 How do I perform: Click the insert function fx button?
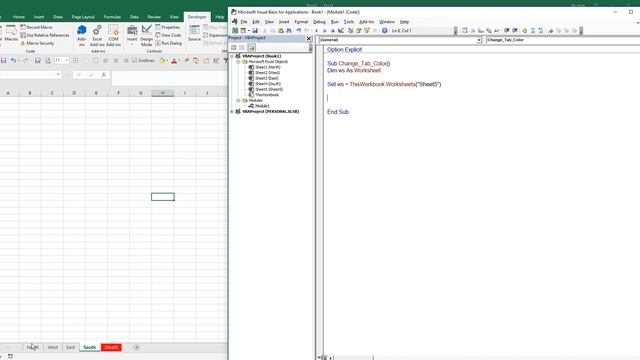point(104,75)
